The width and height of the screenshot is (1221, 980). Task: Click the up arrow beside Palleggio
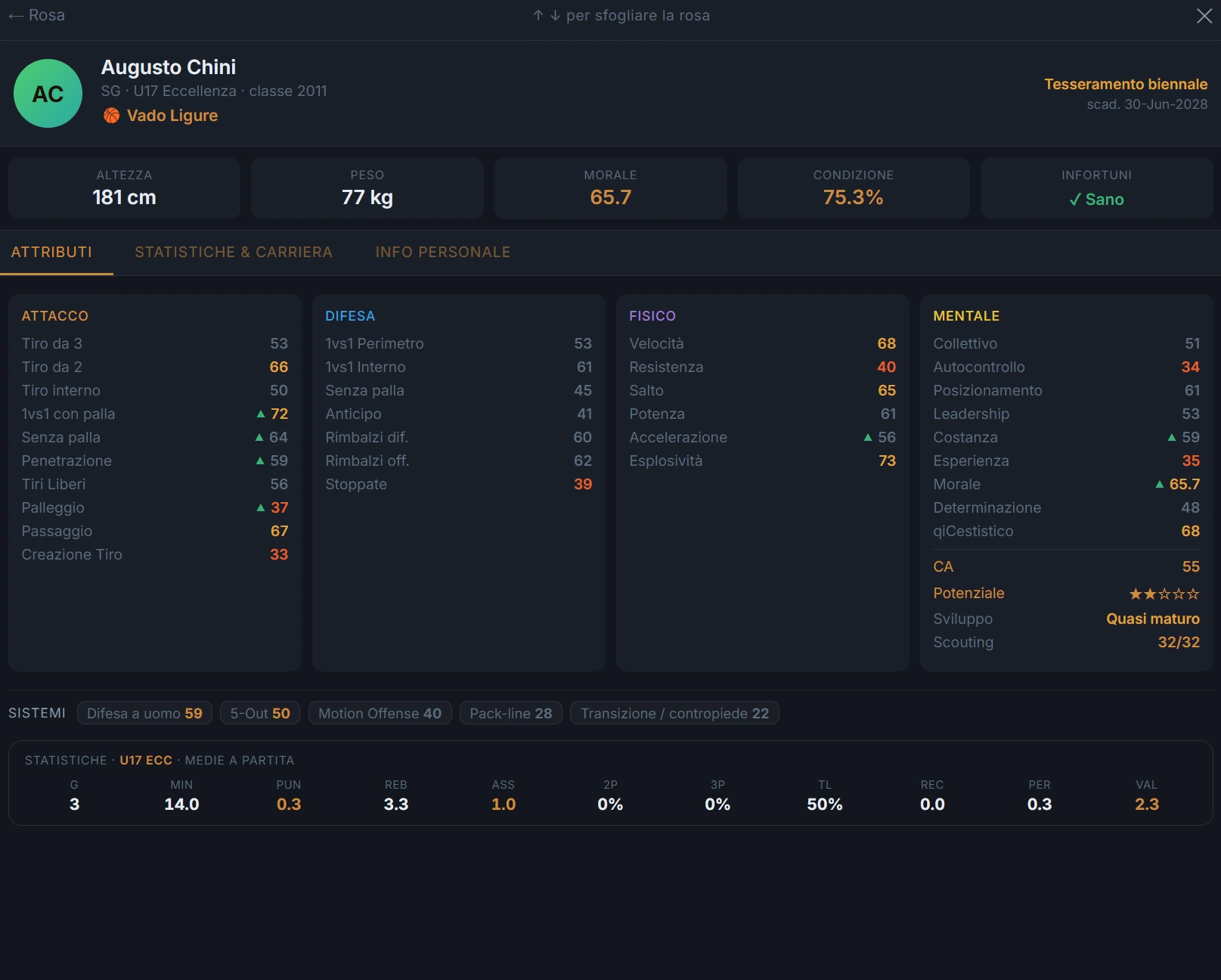click(261, 507)
